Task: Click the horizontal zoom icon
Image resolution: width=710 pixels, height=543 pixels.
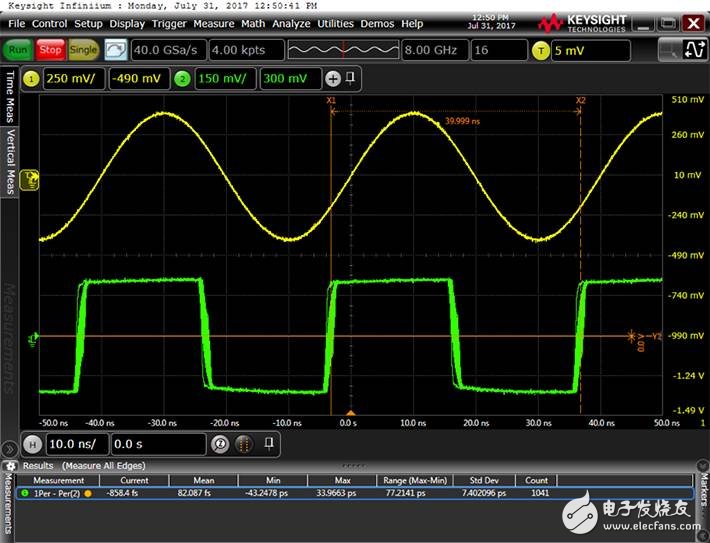Action: [x=220, y=444]
